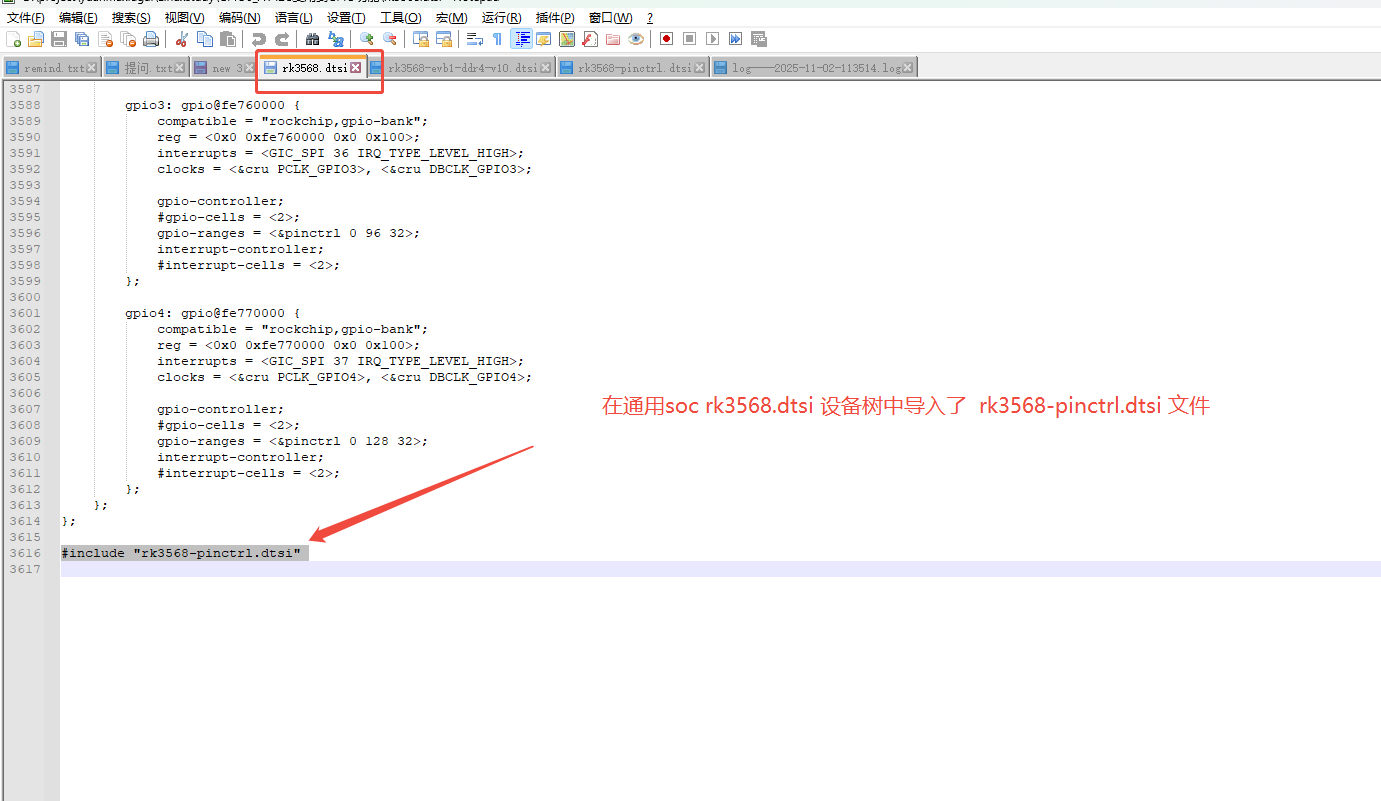Open the 文件(F) menu

click(26, 18)
